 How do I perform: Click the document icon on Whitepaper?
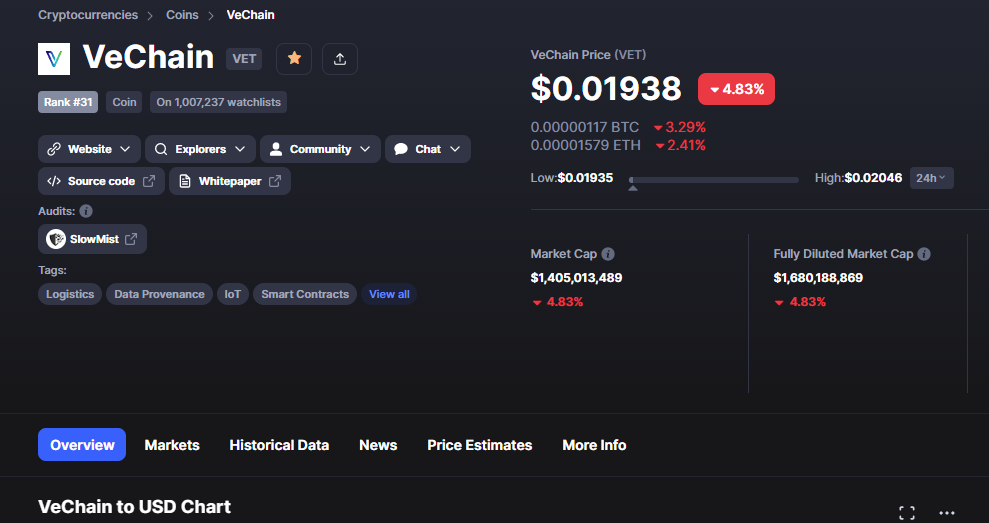(185, 181)
